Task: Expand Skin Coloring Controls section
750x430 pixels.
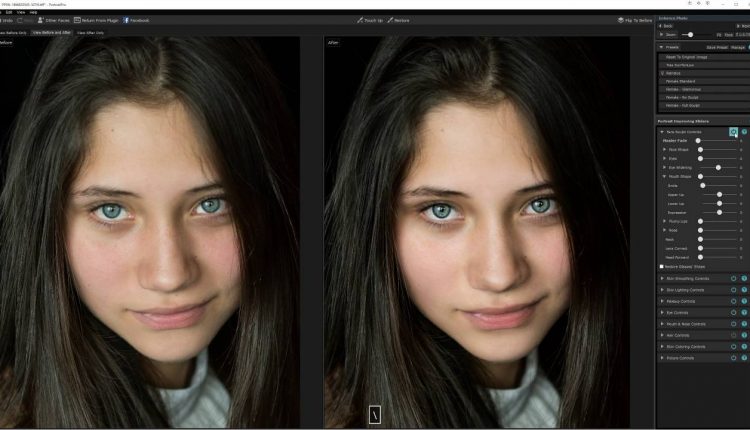Action: (x=662, y=346)
